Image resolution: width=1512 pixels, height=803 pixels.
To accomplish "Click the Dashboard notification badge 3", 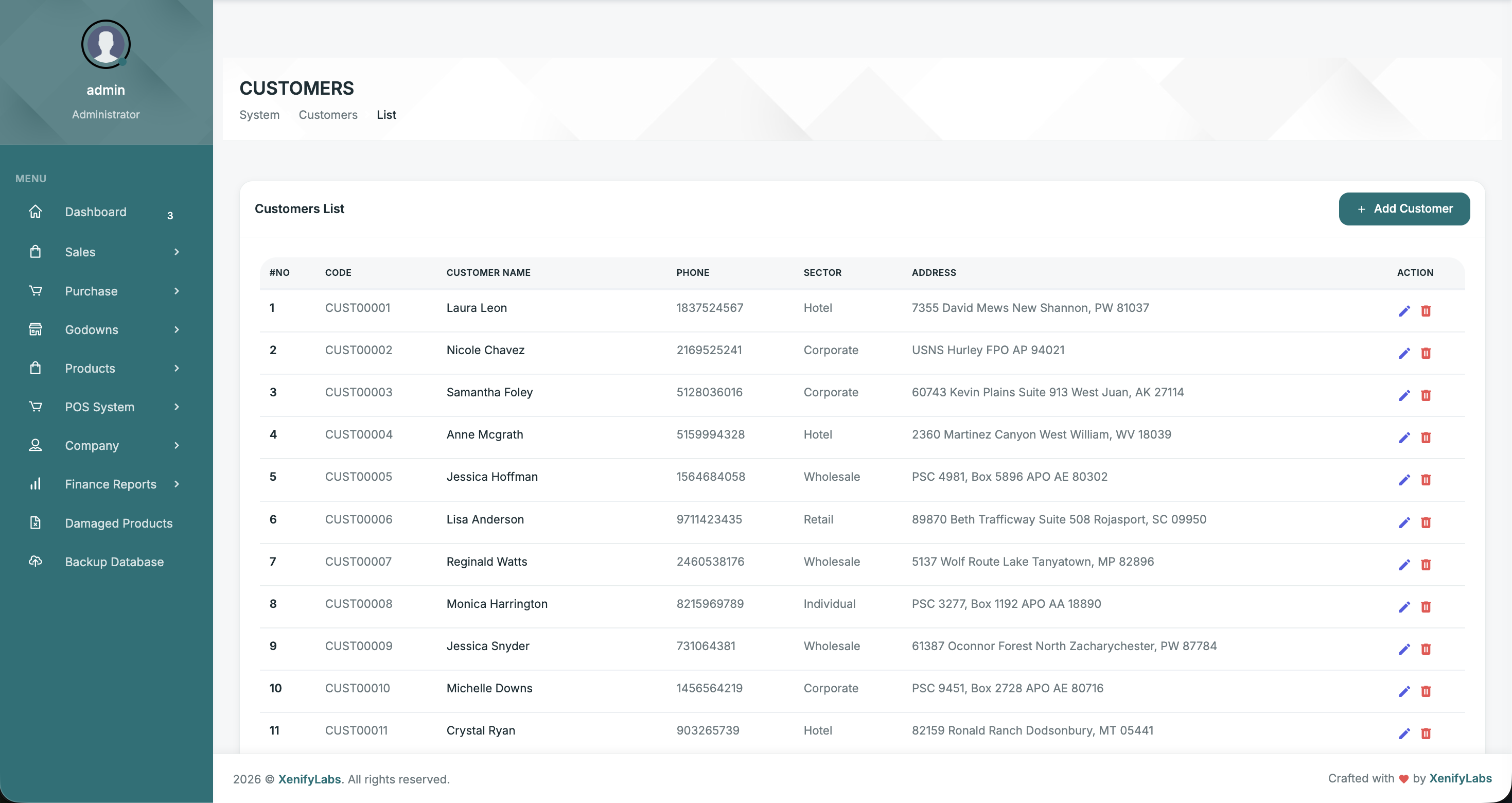I will tap(170, 216).
